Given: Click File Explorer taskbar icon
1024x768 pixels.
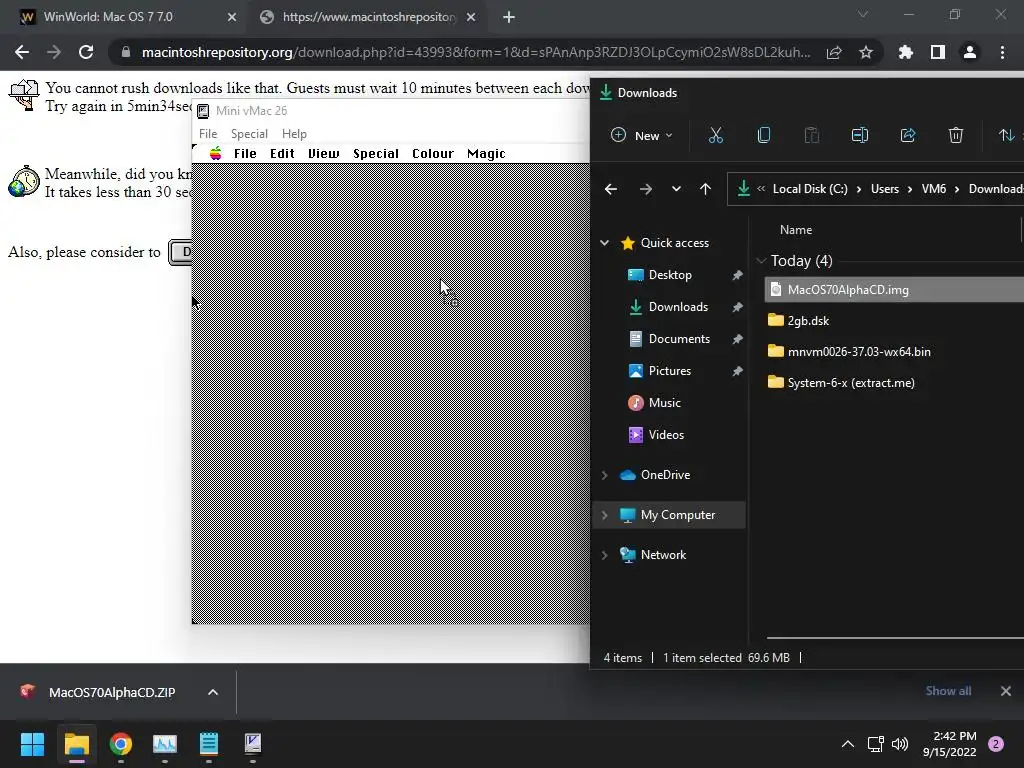Looking at the screenshot, I should click(x=76, y=744).
